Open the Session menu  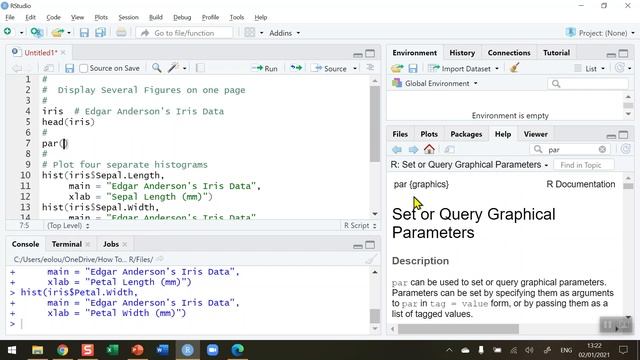coord(128,17)
